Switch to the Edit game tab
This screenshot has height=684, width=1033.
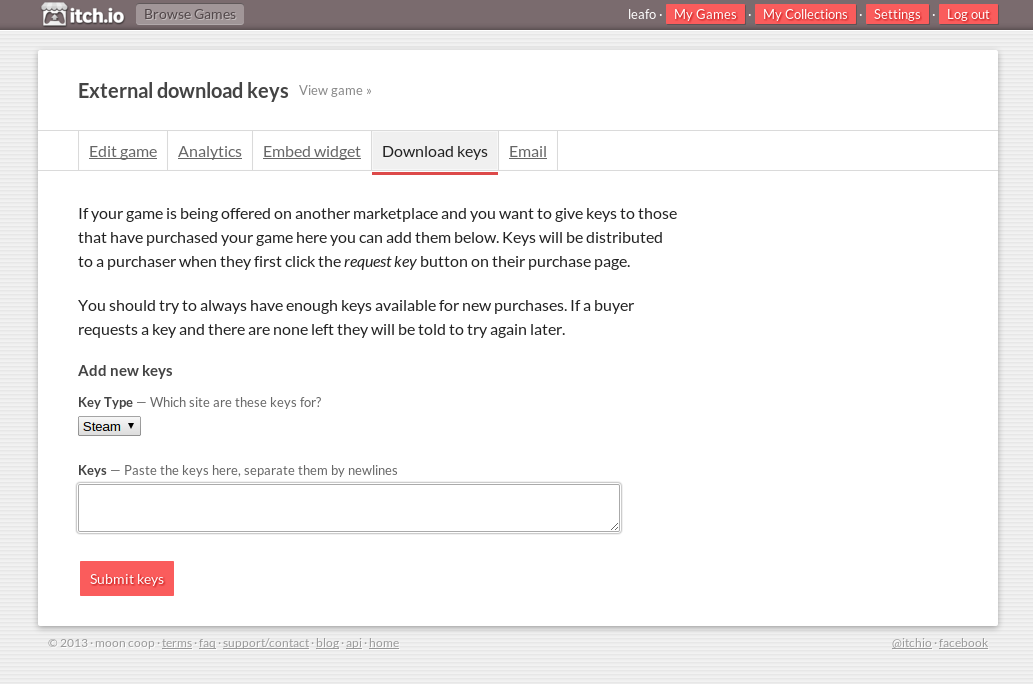(x=123, y=151)
